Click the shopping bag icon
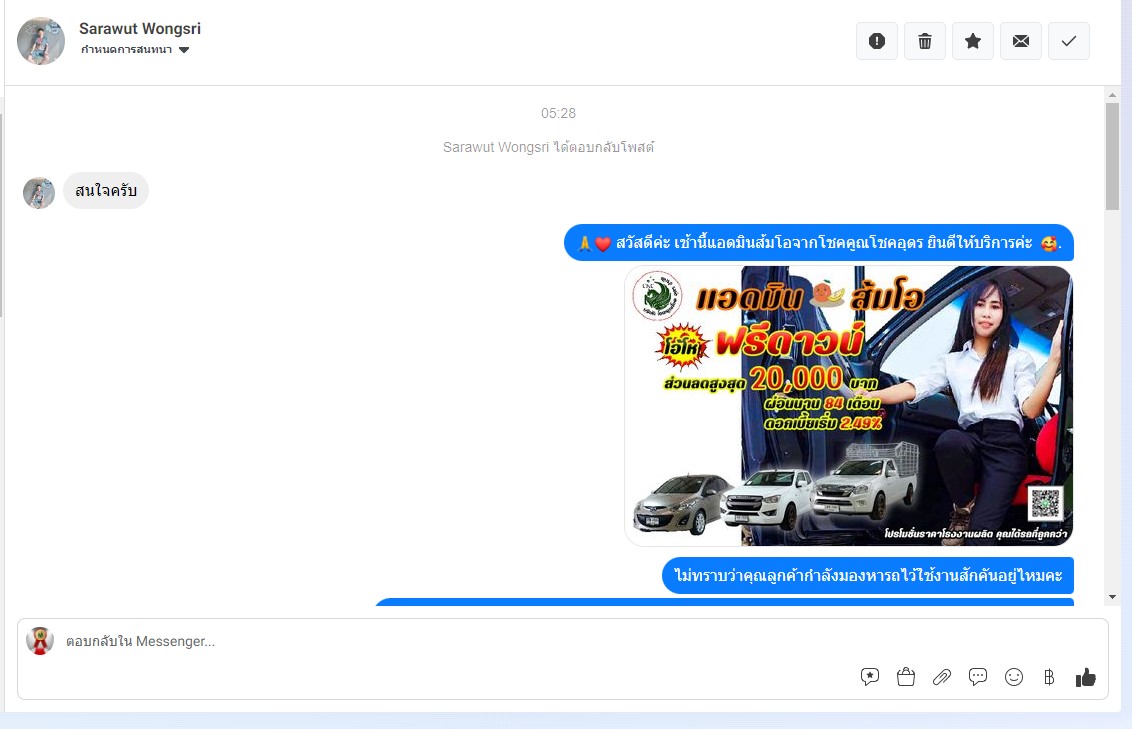This screenshot has height=729, width=1132. [x=906, y=677]
